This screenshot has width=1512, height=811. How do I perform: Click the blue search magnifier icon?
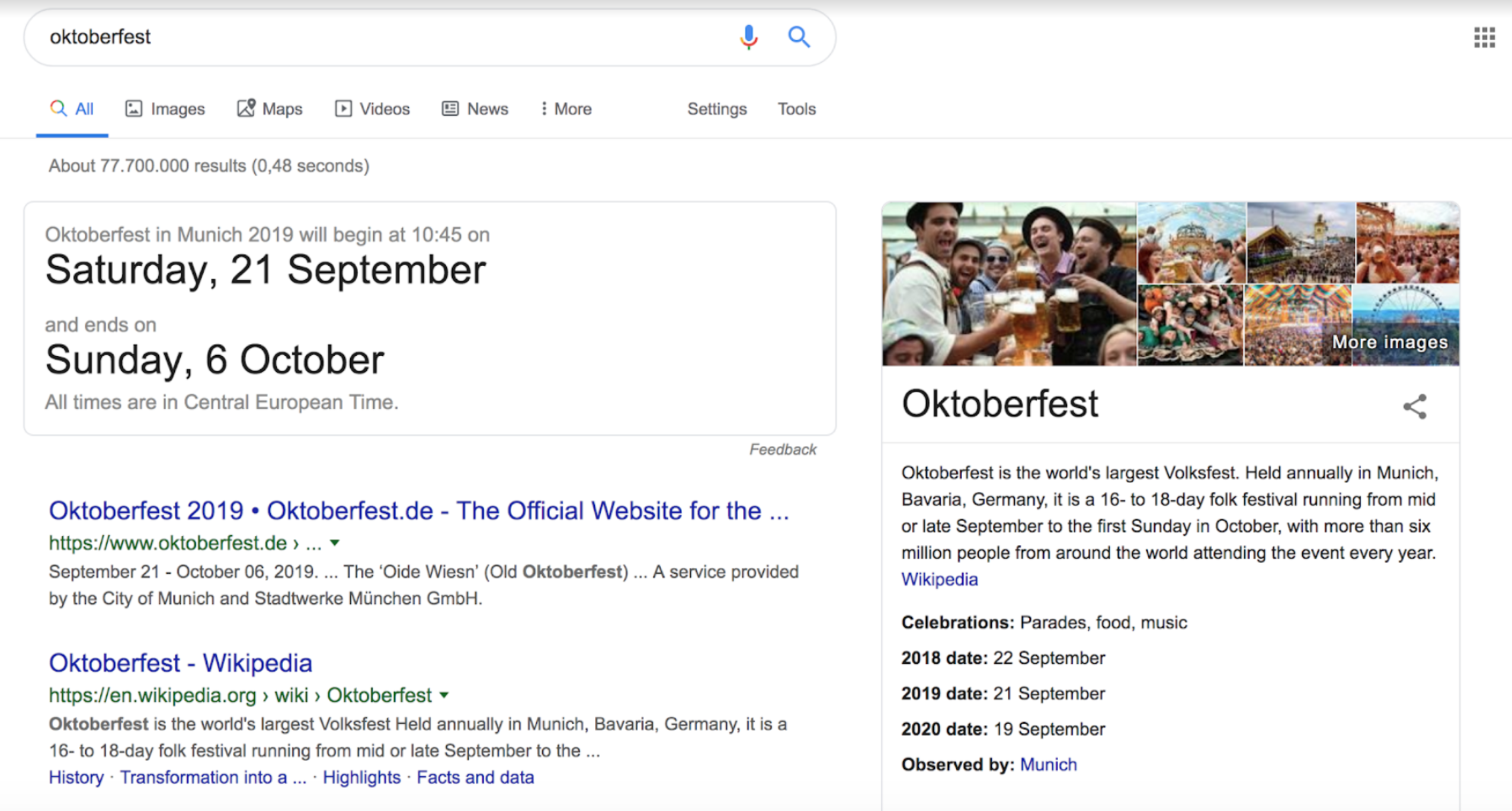point(798,37)
